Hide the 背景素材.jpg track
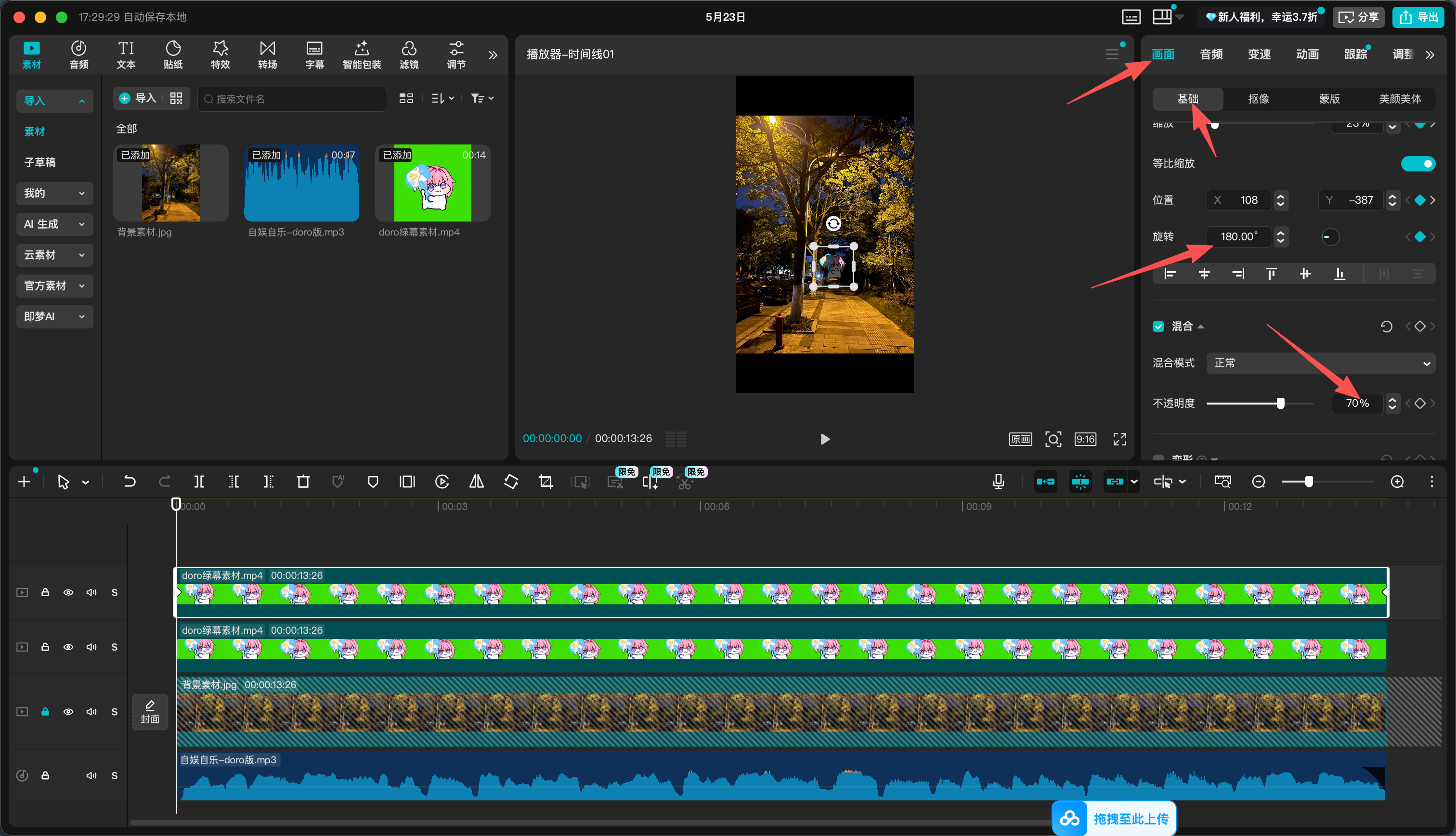Image resolution: width=1456 pixels, height=836 pixels. pos(68,712)
